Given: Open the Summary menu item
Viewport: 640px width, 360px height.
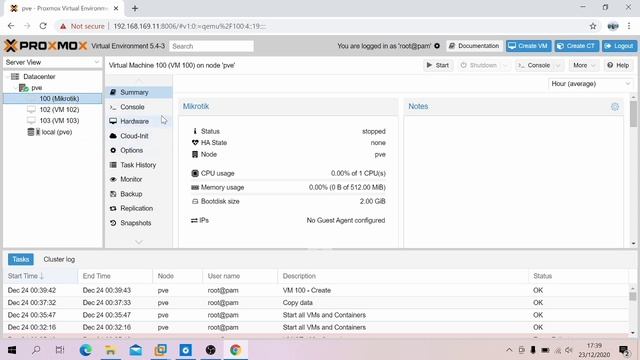Looking at the screenshot, I should (139, 92).
